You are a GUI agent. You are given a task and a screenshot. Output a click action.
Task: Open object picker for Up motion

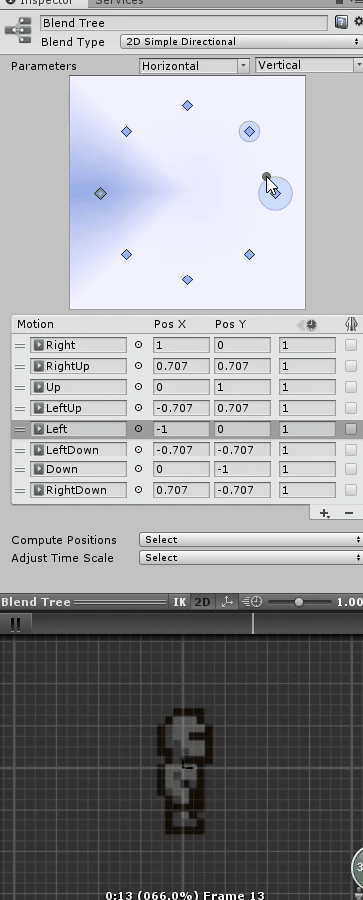(138, 387)
